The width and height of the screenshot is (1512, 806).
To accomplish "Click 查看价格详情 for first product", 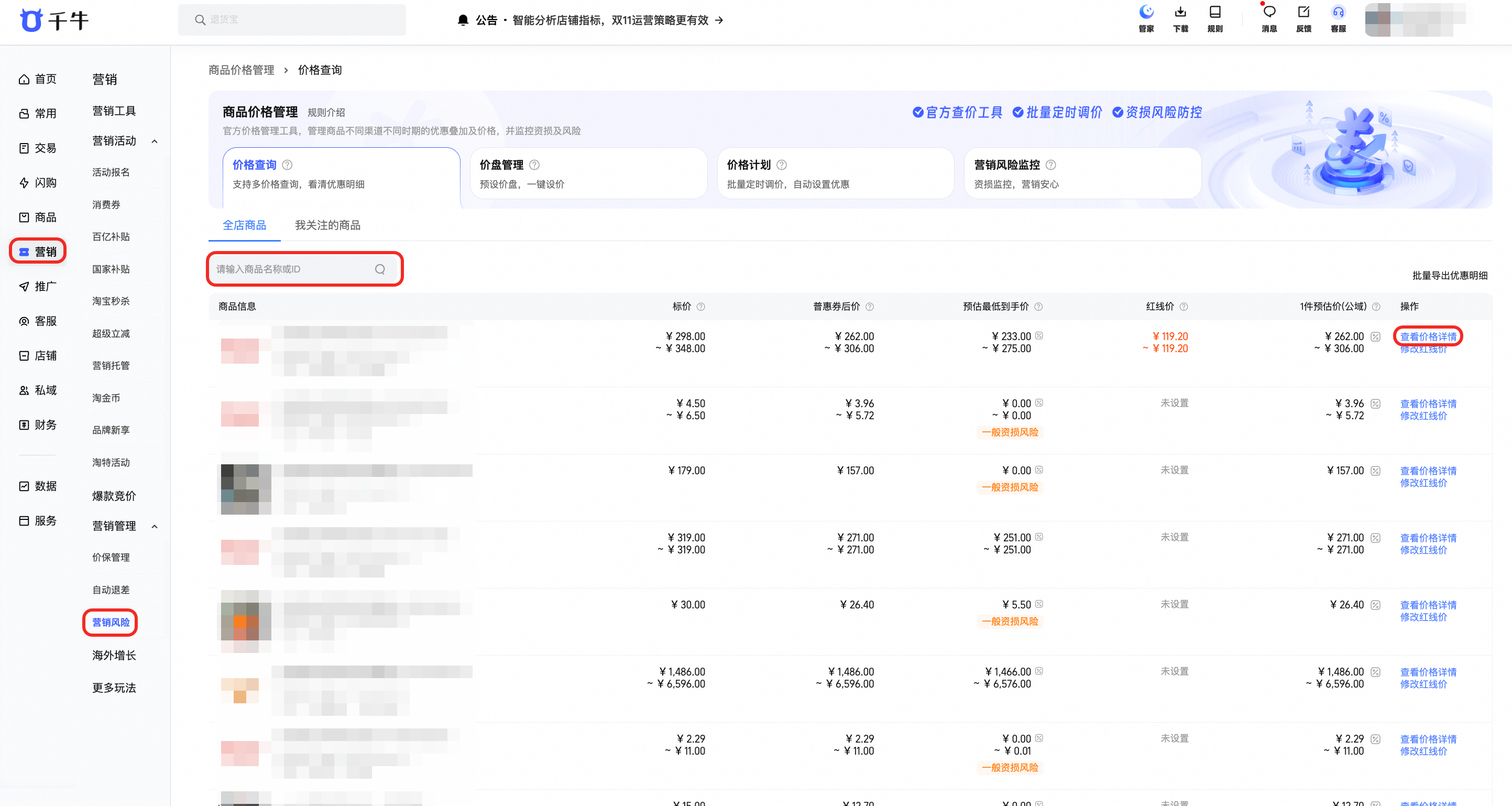I will tap(1428, 336).
